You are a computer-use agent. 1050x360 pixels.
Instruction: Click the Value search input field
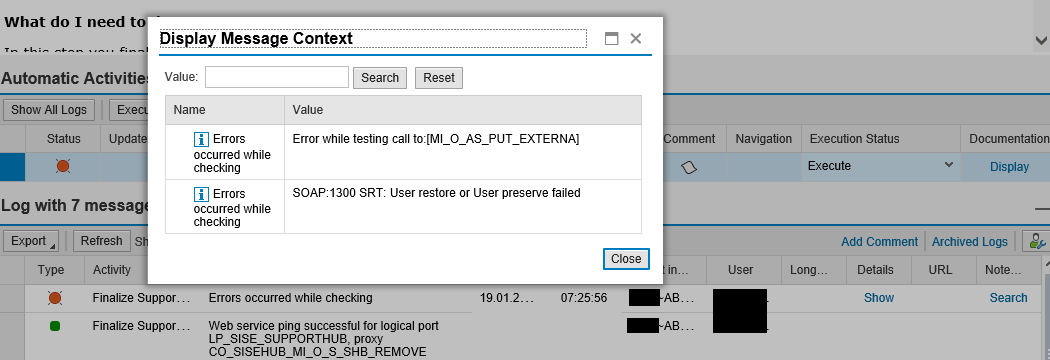pos(277,77)
